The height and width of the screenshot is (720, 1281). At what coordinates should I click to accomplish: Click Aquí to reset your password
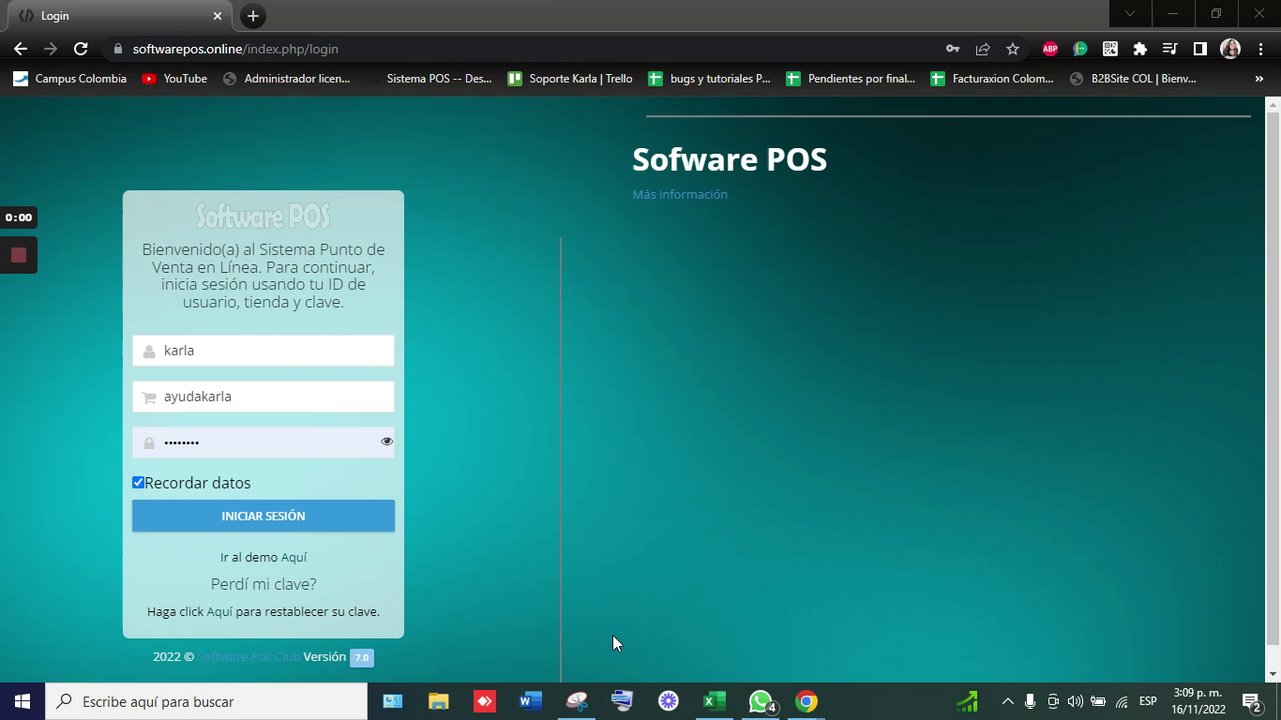point(219,612)
